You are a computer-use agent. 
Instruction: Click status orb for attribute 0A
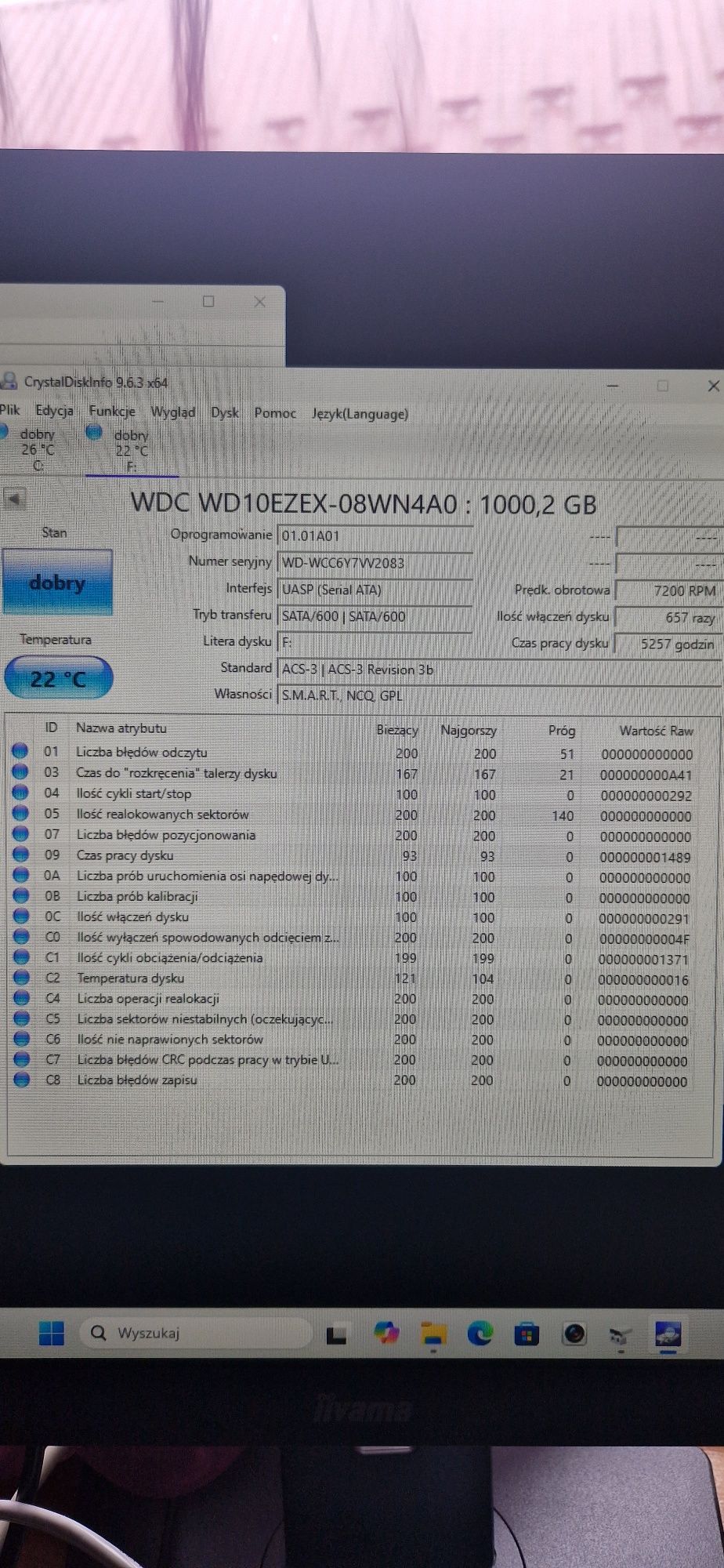point(20,875)
